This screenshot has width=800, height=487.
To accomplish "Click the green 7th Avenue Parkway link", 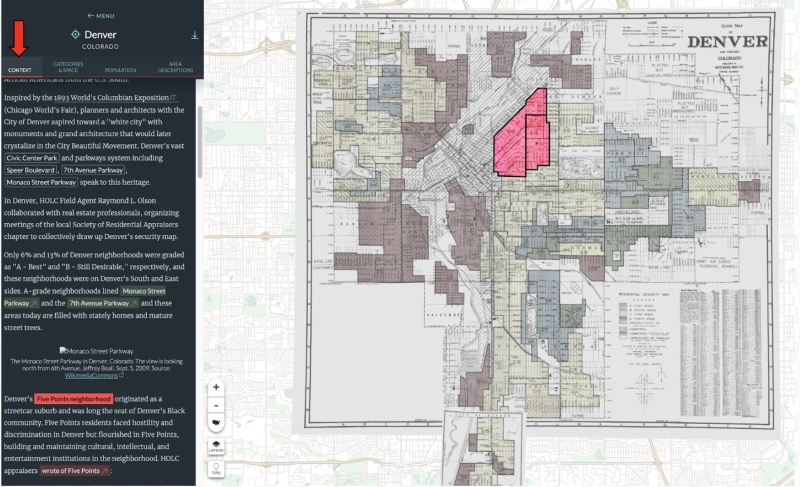I will [x=103, y=303].
